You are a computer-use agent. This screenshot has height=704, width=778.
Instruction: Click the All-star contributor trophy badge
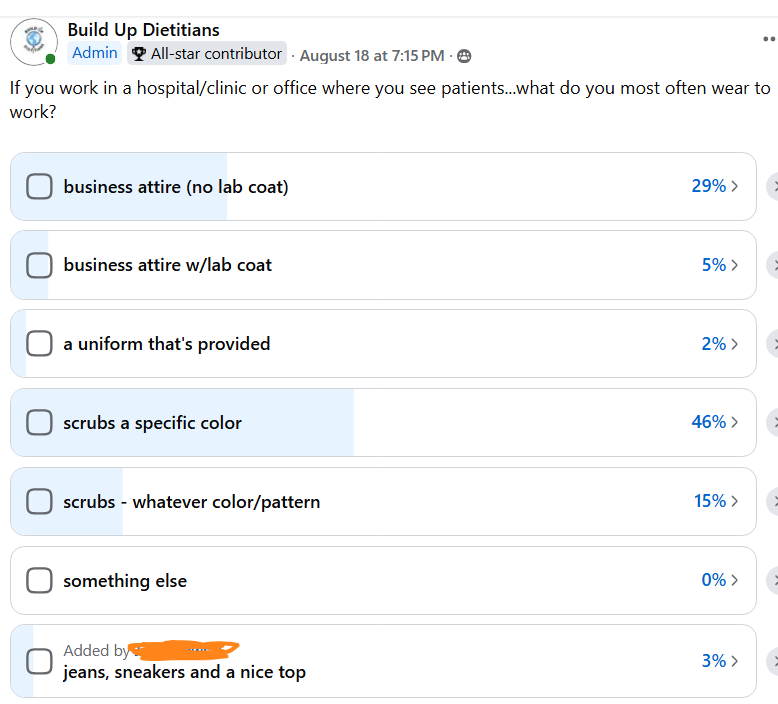click(x=207, y=54)
